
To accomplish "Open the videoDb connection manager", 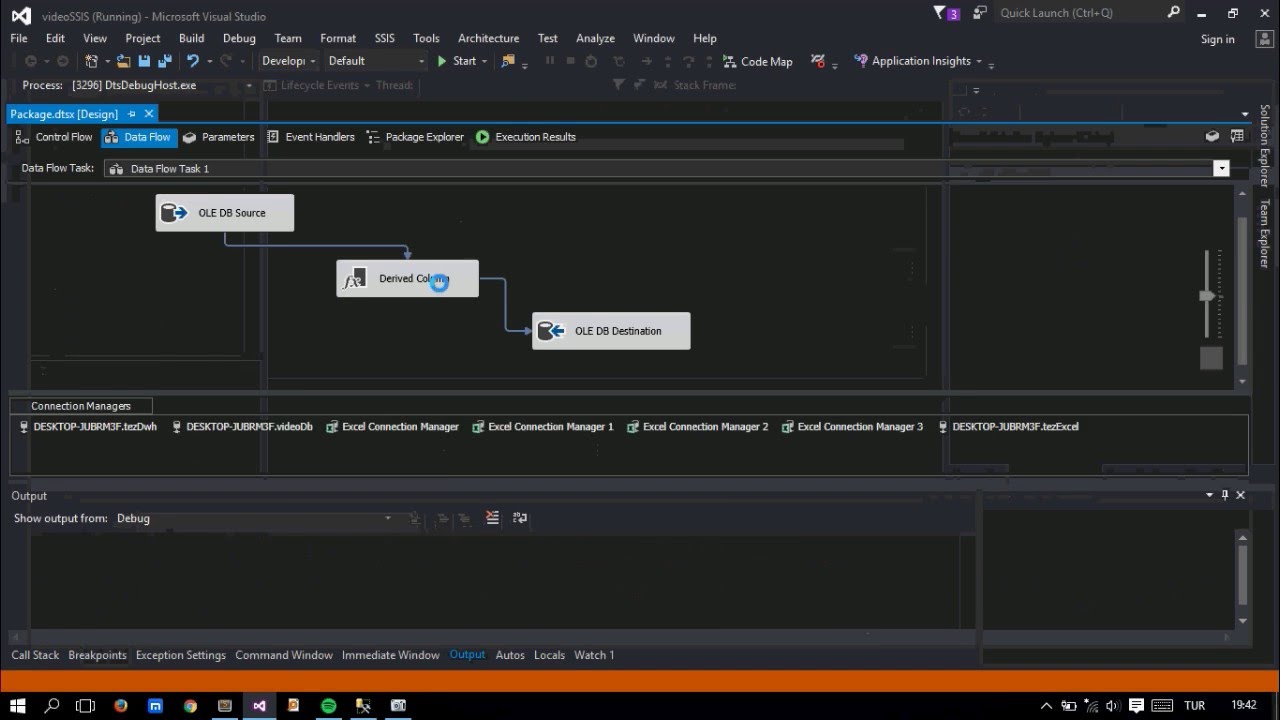I will pos(242,427).
